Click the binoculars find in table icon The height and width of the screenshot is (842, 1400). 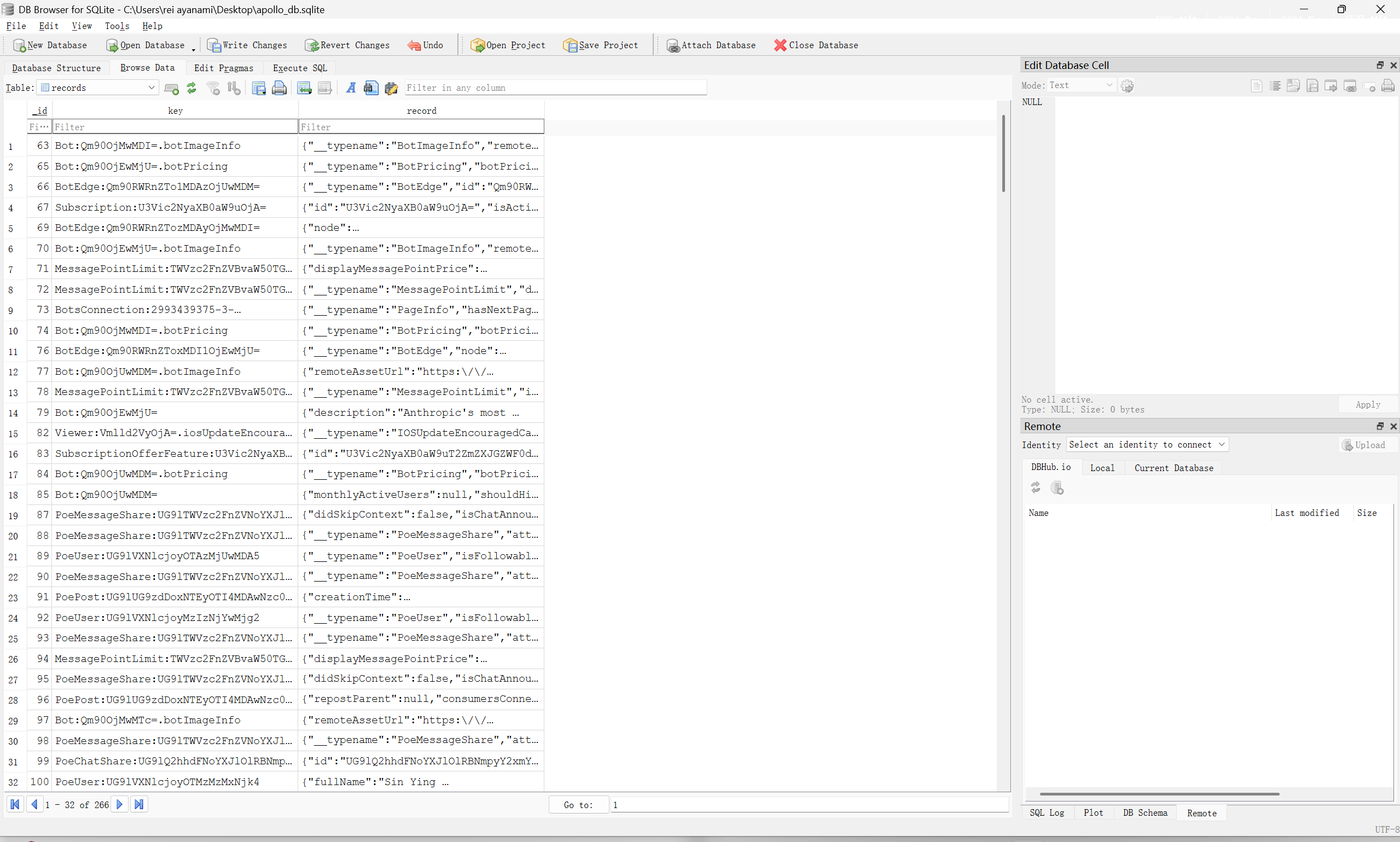371,88
